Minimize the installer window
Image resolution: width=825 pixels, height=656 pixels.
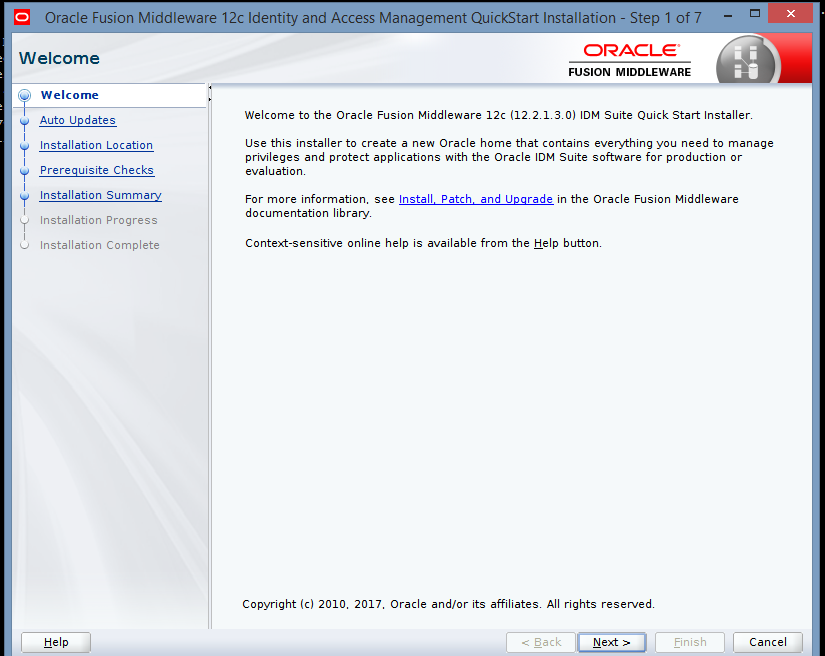[x=728, y=16]
